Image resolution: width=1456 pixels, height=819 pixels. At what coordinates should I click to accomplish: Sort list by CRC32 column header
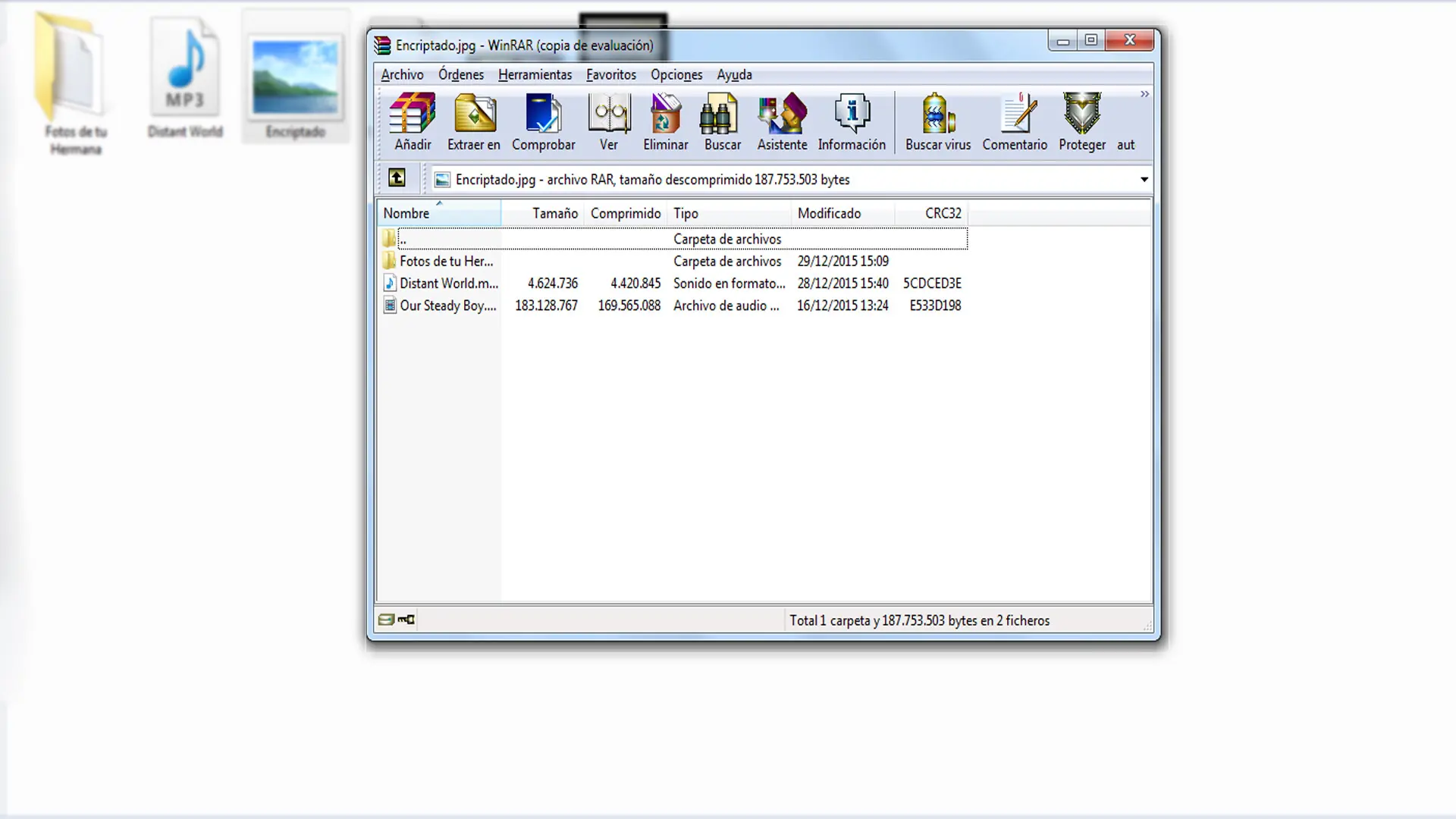coord(931,213)
